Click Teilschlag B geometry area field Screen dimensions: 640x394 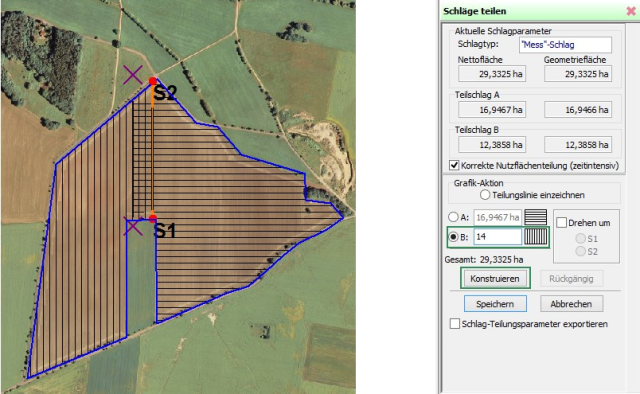(578, 145)
